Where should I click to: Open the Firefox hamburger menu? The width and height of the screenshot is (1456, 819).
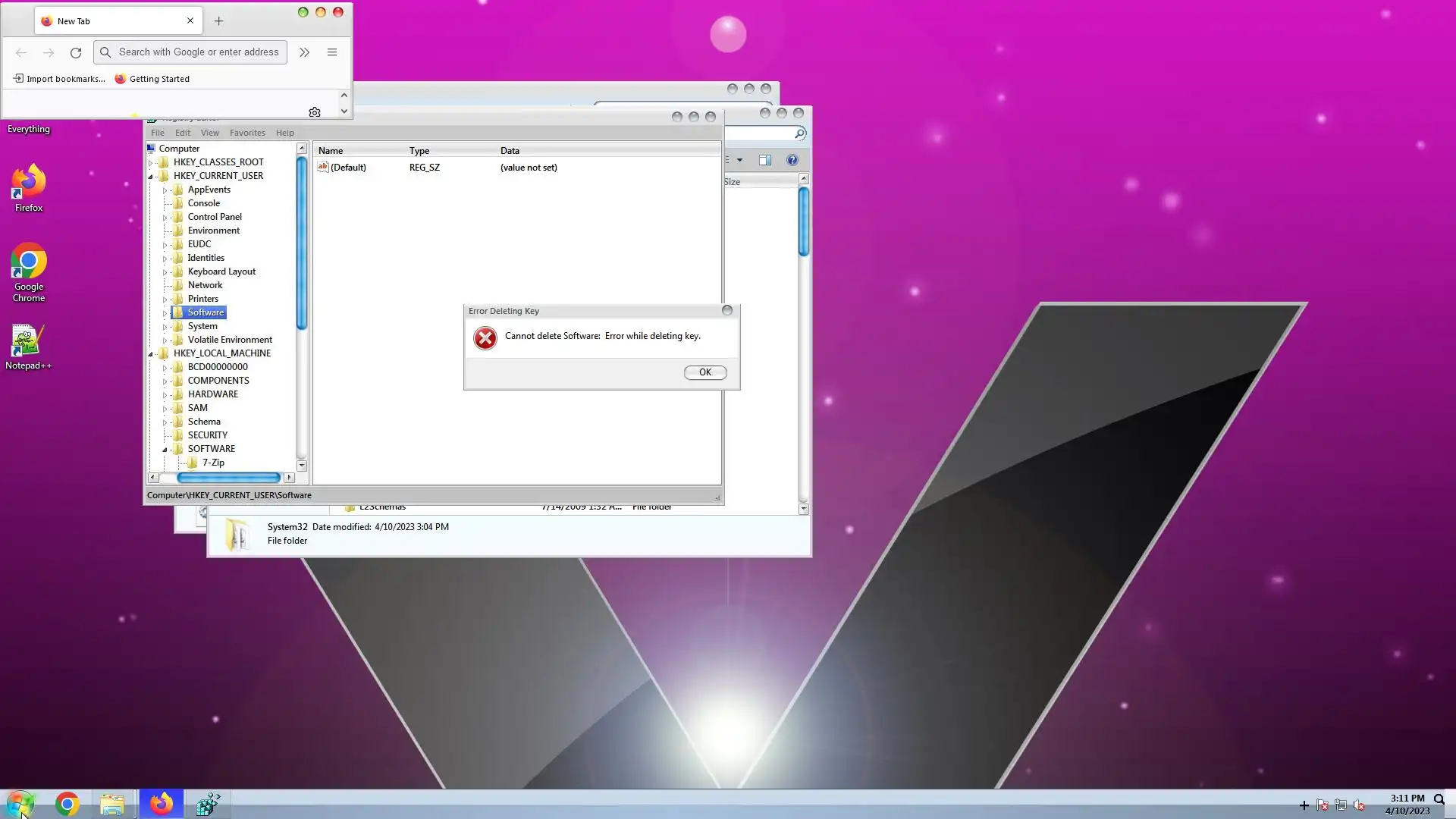click(x=331, y=52)
